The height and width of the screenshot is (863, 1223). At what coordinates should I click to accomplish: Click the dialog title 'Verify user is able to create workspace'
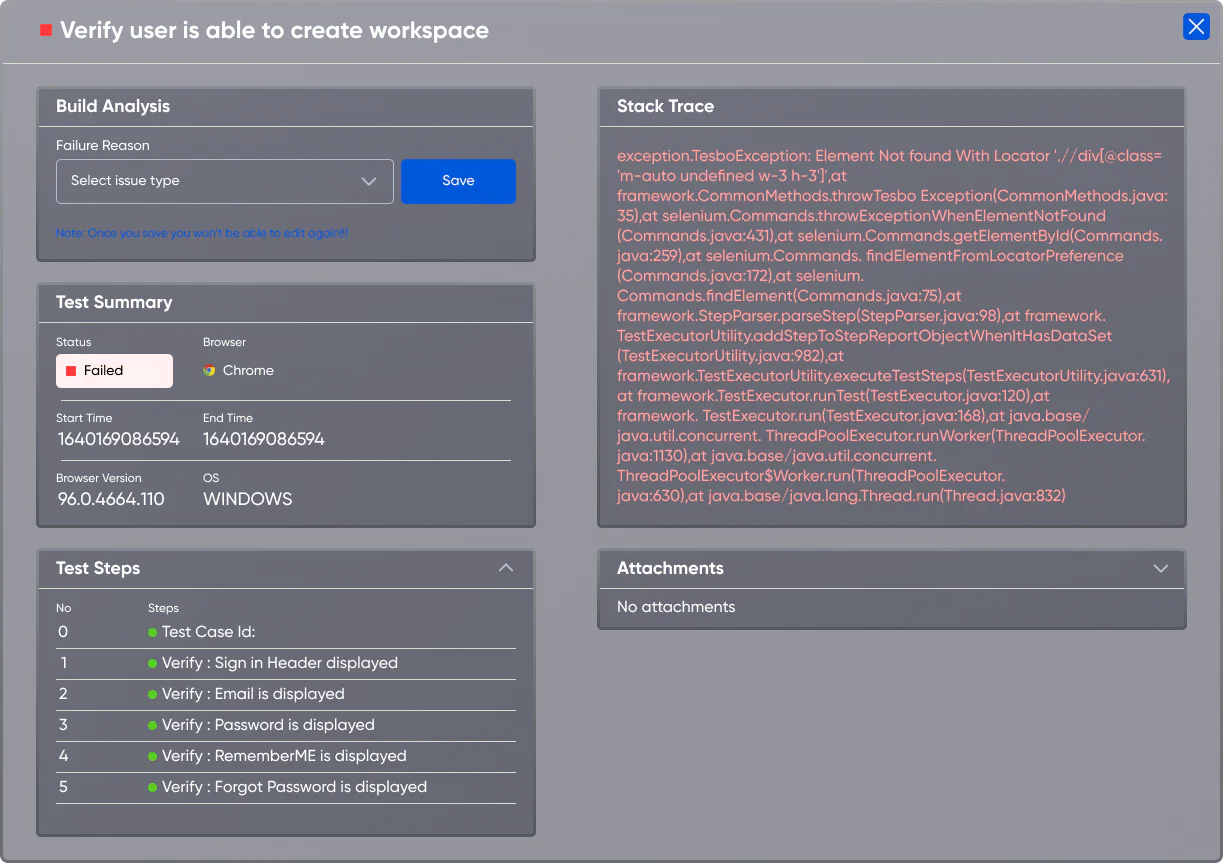pyautogui.click(x=274, y=30)
